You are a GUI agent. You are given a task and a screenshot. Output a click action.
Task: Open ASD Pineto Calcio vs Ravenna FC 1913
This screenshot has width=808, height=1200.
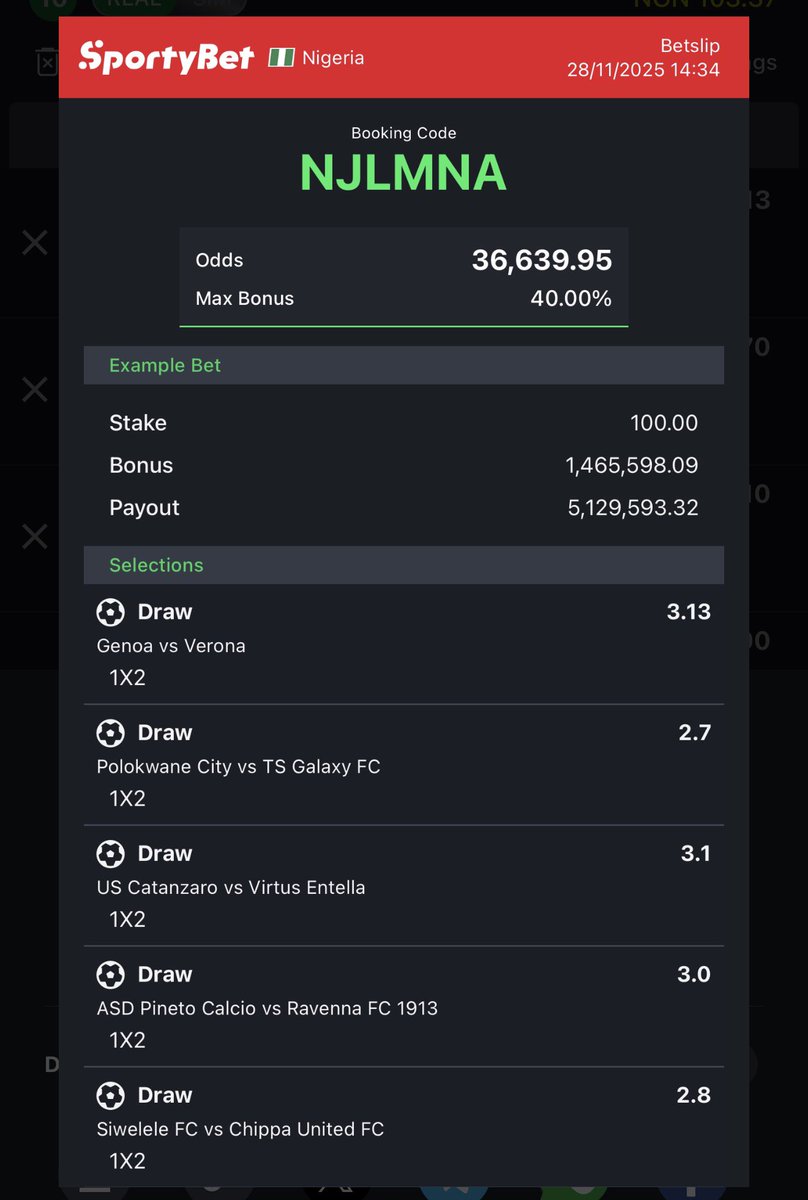[x=267, y=1009]
